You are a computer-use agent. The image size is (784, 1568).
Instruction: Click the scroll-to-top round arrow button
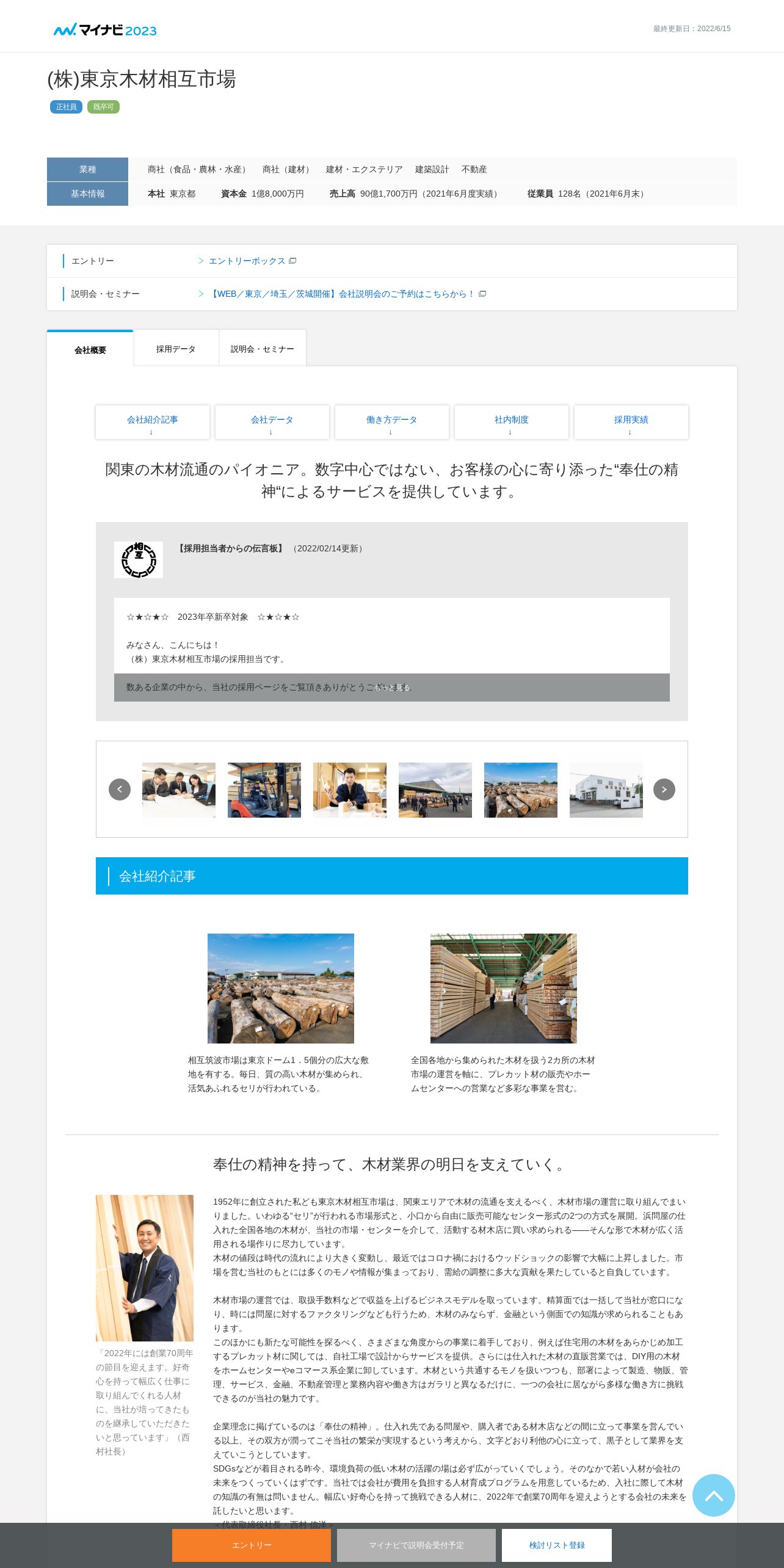point(714,1495)
